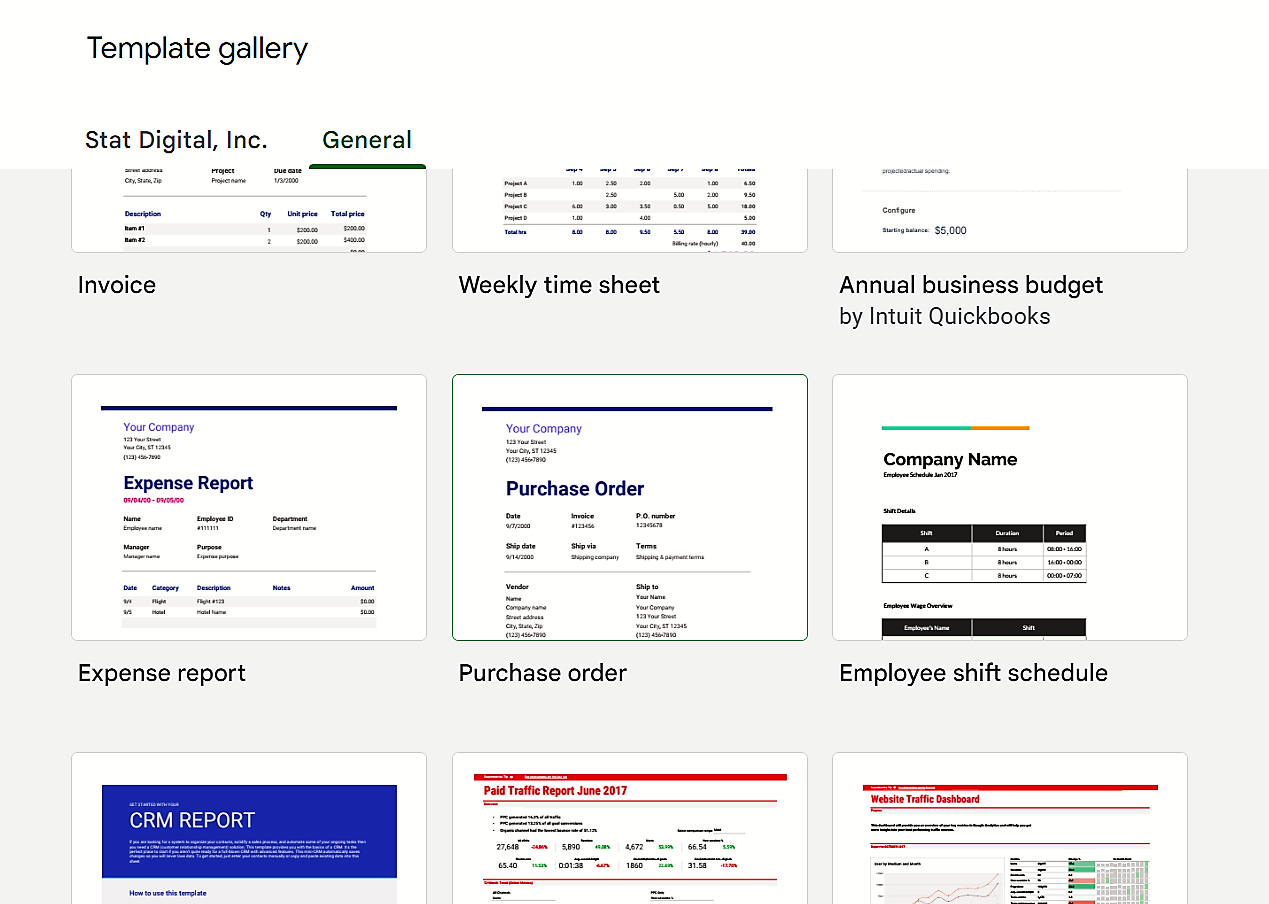Image resolution: width=1269 pixels, height=904 pixels.
Task: Select the Paid Traffic Report thumbnail
Action: pos(629,828)
